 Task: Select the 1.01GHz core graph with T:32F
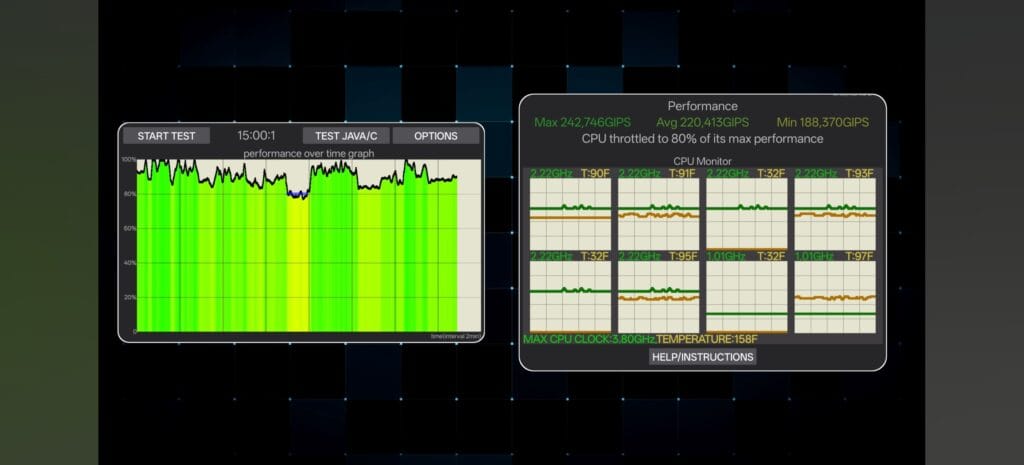click(746, 296)
